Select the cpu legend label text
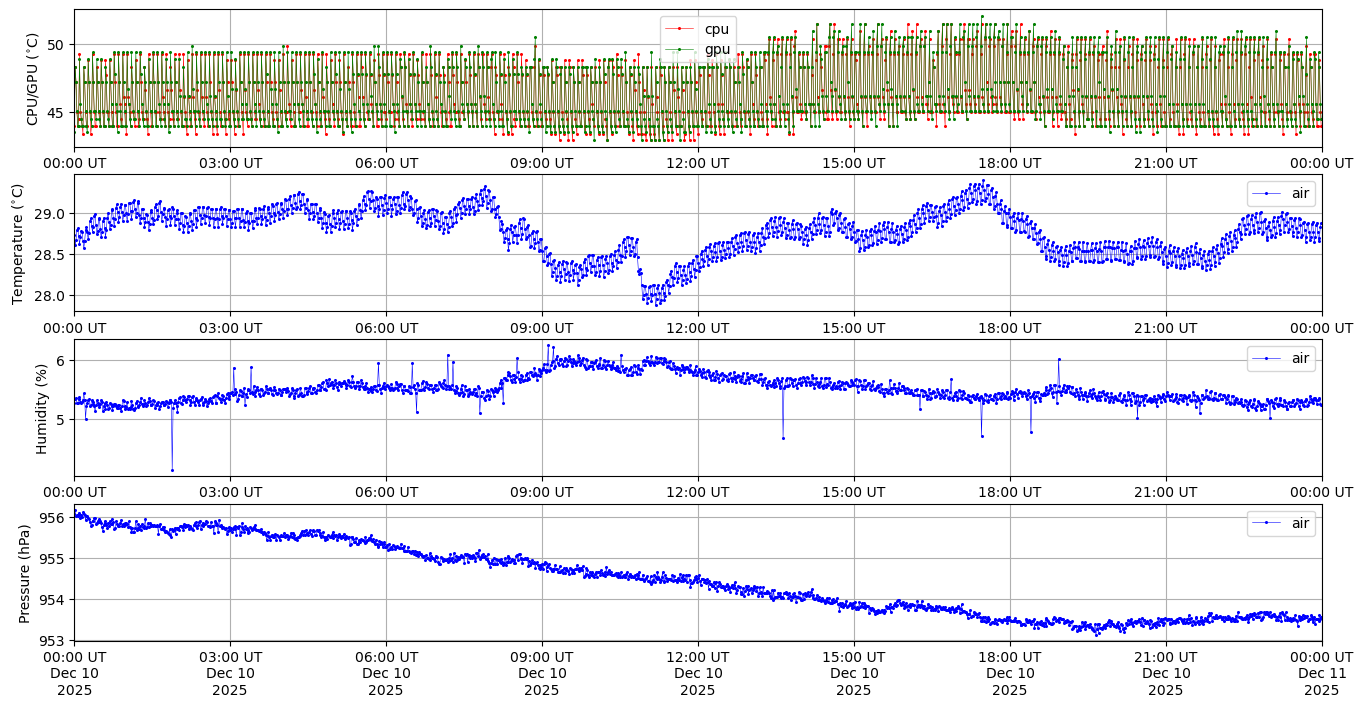The image size is (1363, 707). point(717,29)
